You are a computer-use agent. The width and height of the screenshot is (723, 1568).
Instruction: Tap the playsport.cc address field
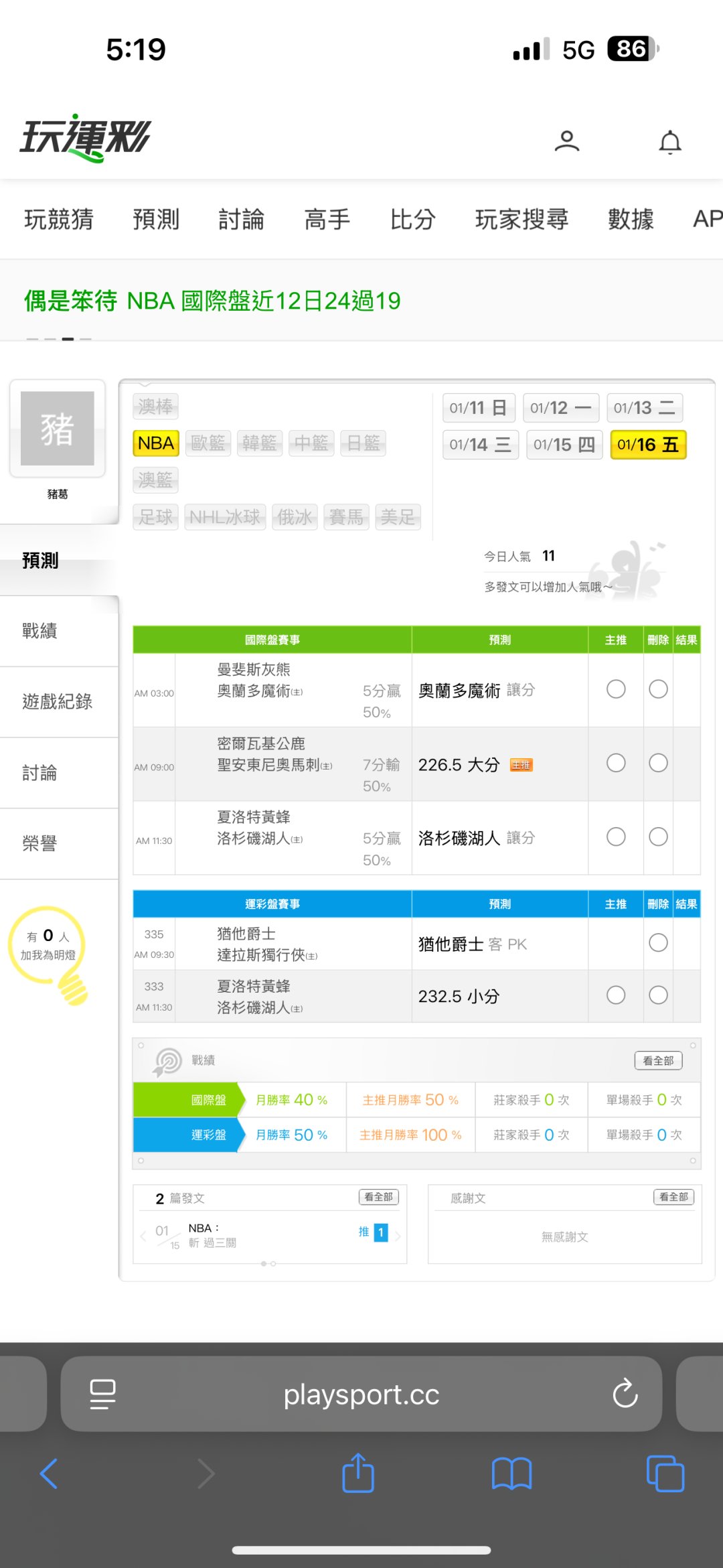click(x=361, y=1394)
